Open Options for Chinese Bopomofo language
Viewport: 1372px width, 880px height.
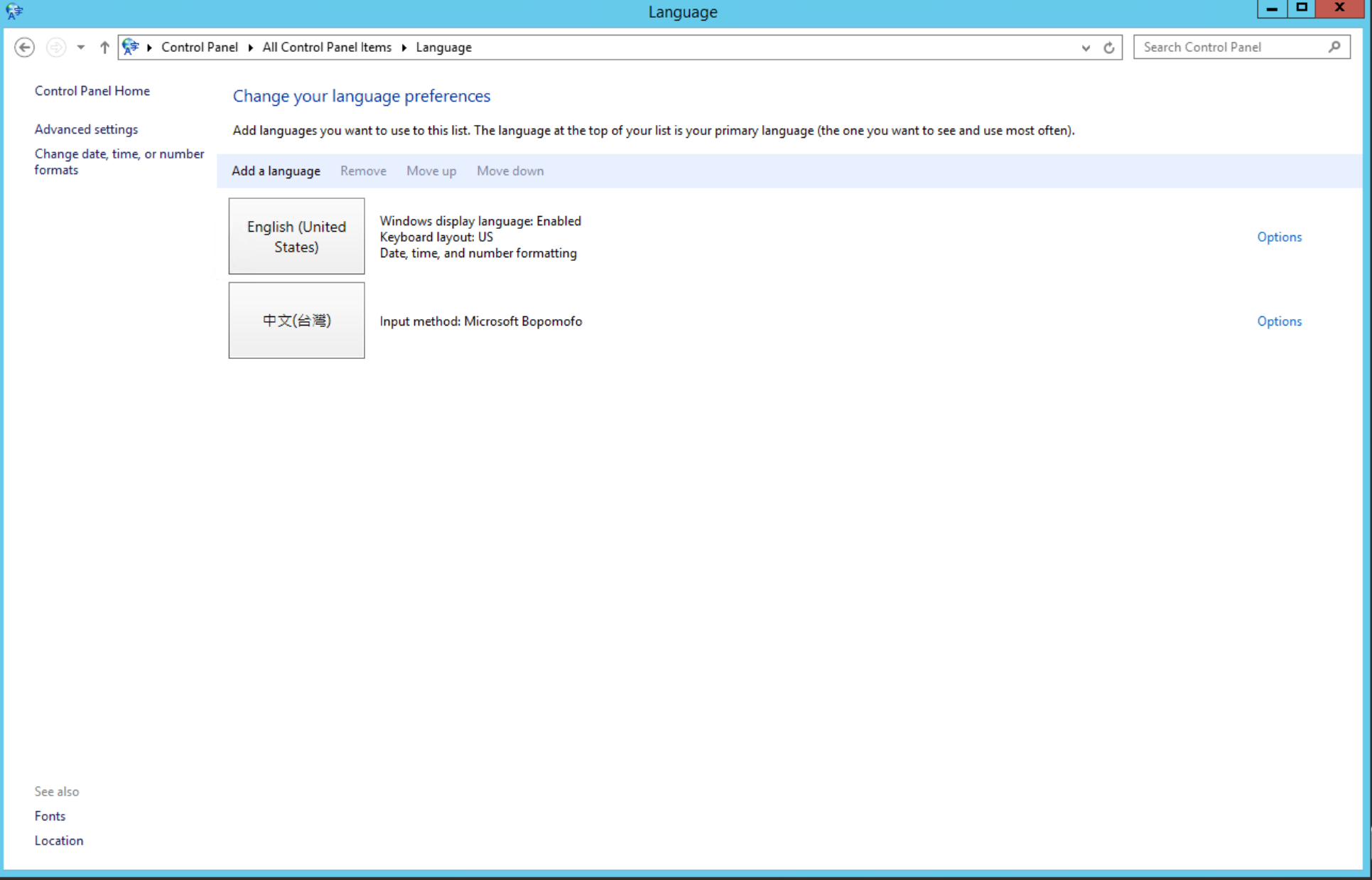[x=1279, y=321]
